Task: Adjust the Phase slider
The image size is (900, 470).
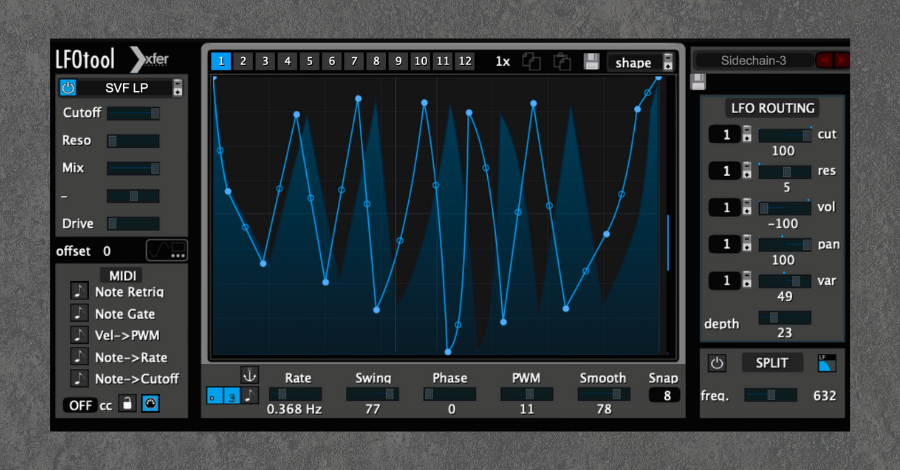Action: (449, 394)
